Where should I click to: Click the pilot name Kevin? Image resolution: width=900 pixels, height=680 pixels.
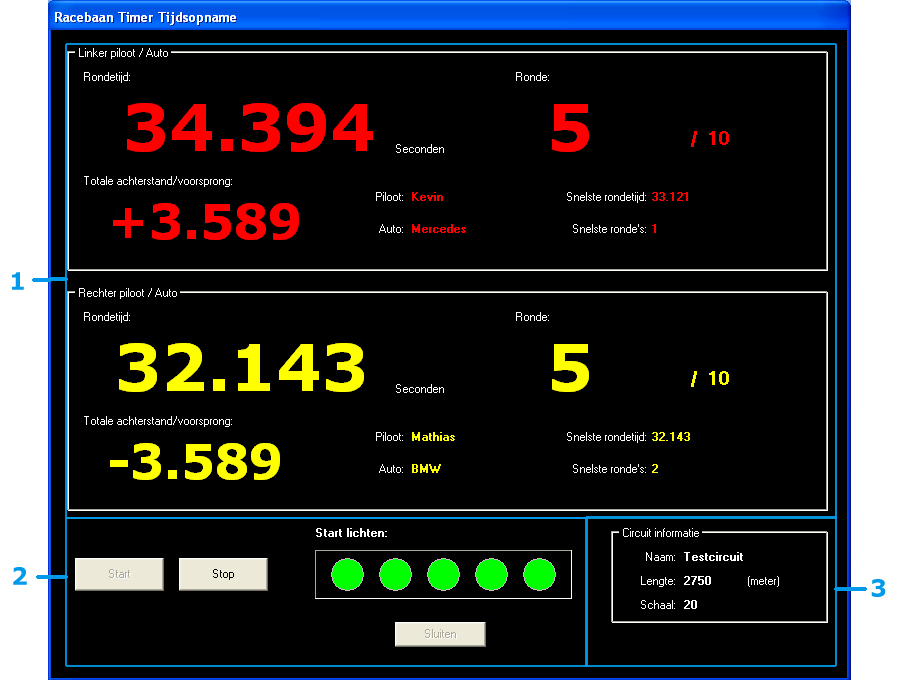point(428,197)
